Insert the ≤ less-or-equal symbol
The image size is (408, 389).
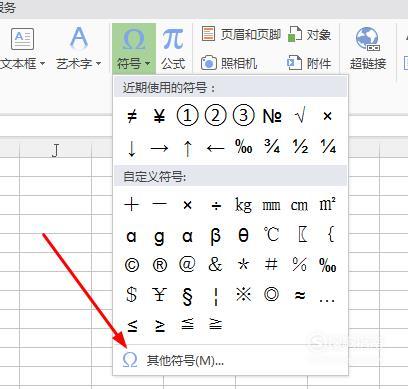pyautogui.click(x=132, y=325)
